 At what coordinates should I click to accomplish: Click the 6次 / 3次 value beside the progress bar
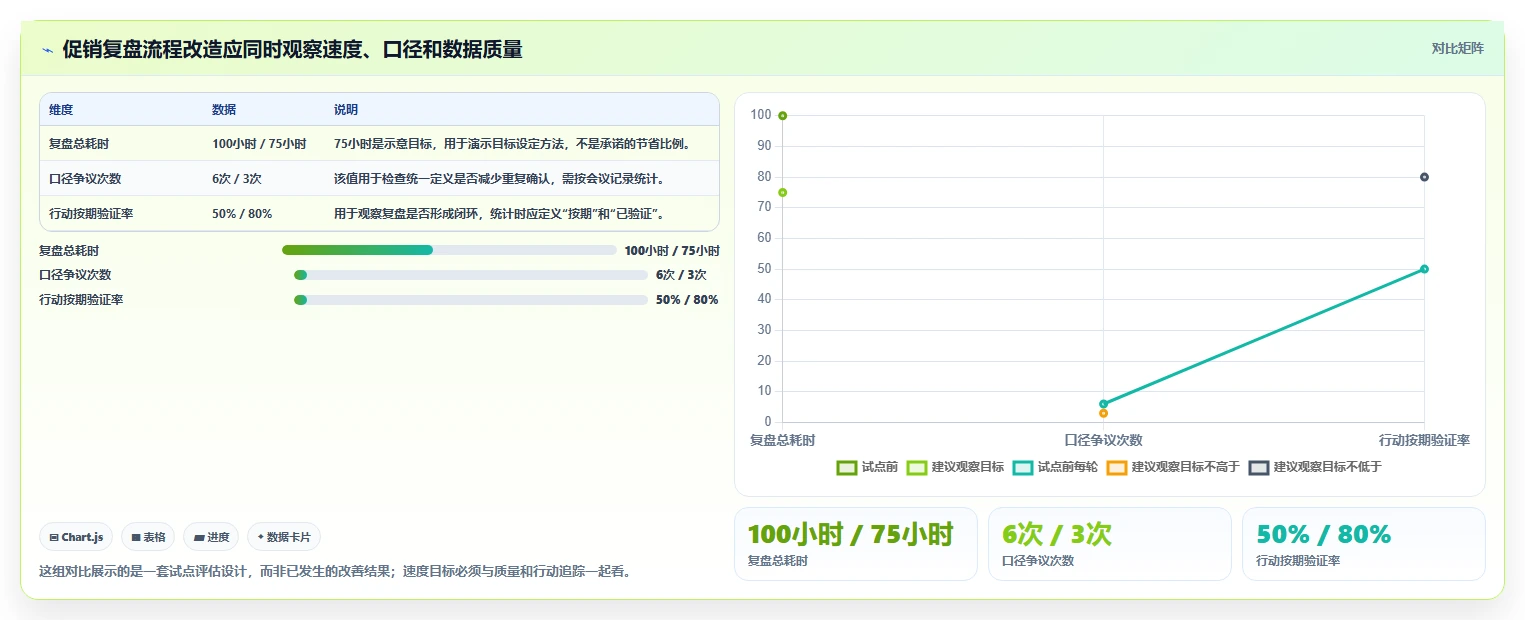click(681, 275)
